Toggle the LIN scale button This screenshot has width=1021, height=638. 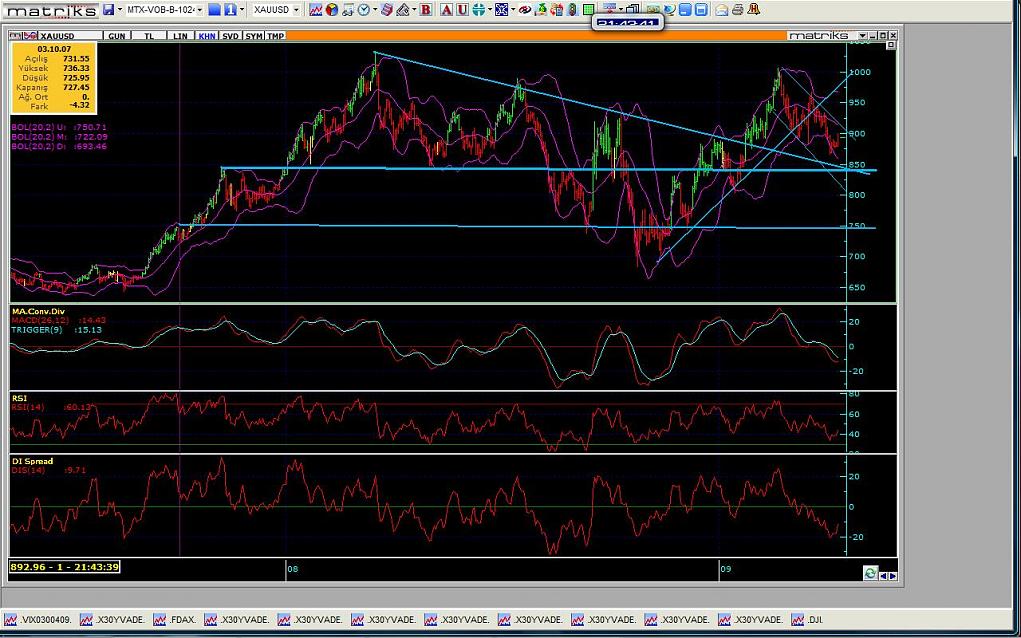tap(180, 36)
